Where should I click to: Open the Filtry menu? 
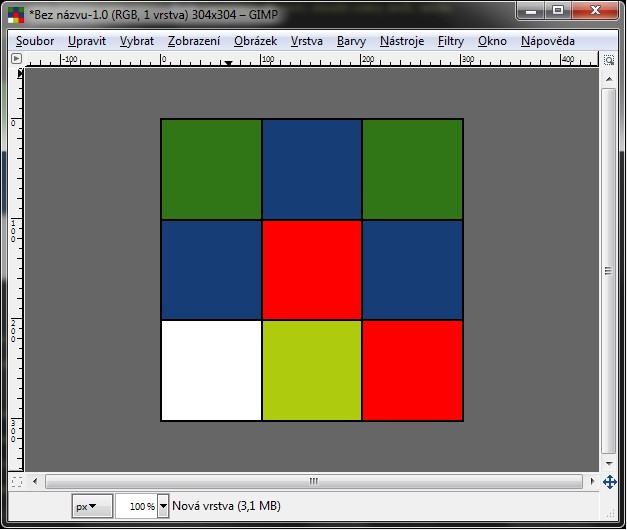(451, 41)
